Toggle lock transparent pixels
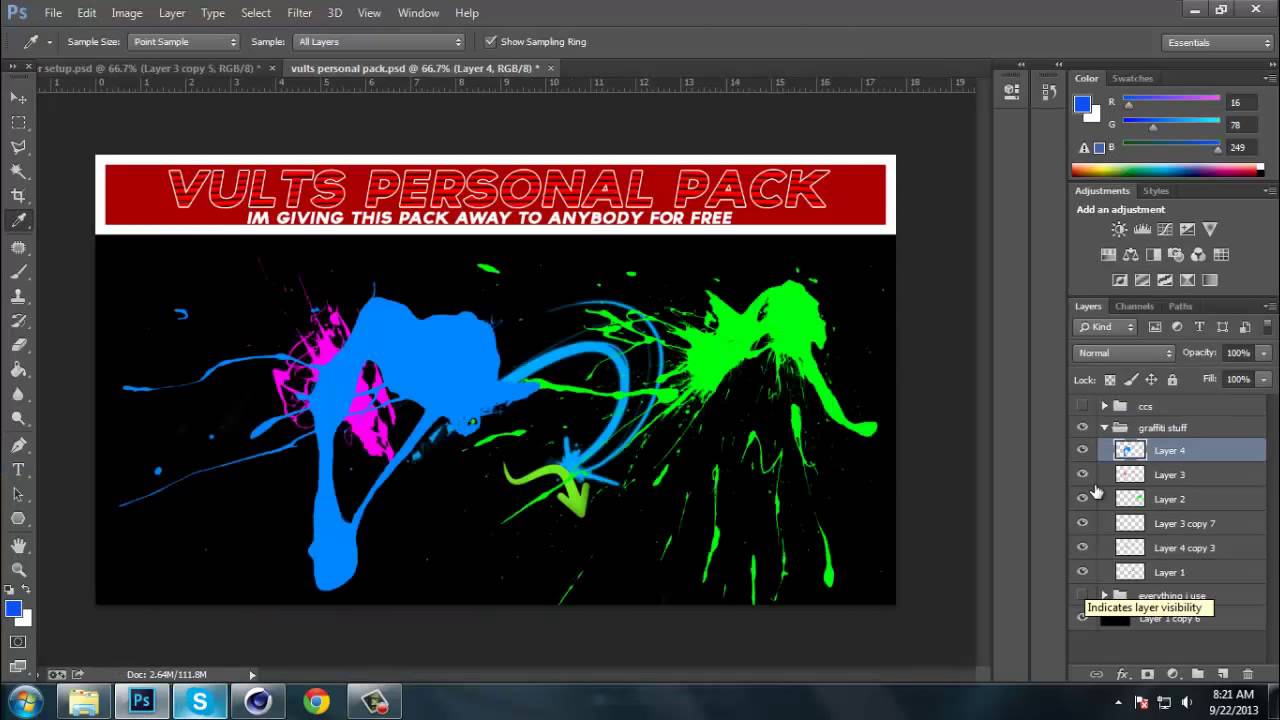The width and height of the screenshot is (1280, 720). coord(1109,380)
